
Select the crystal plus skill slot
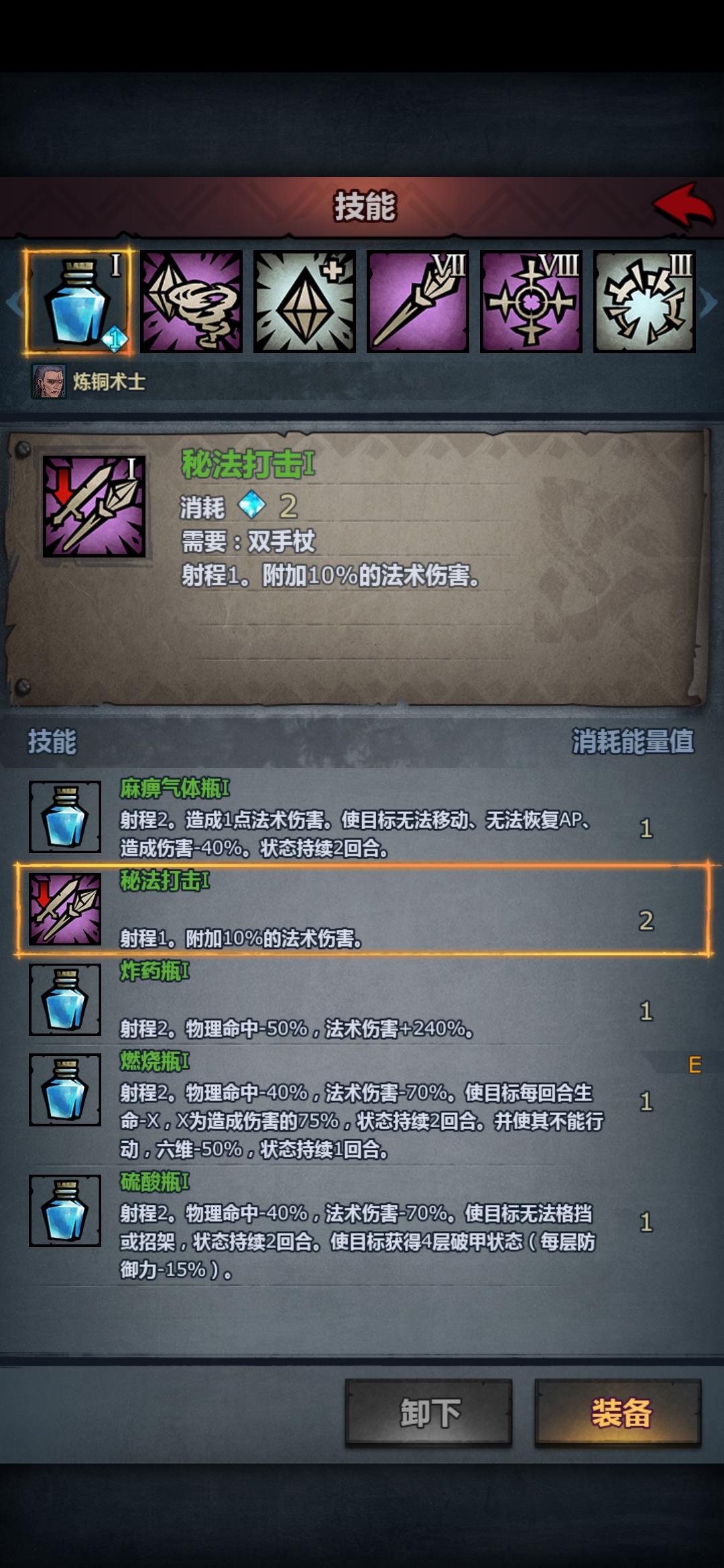coord(304,302)
